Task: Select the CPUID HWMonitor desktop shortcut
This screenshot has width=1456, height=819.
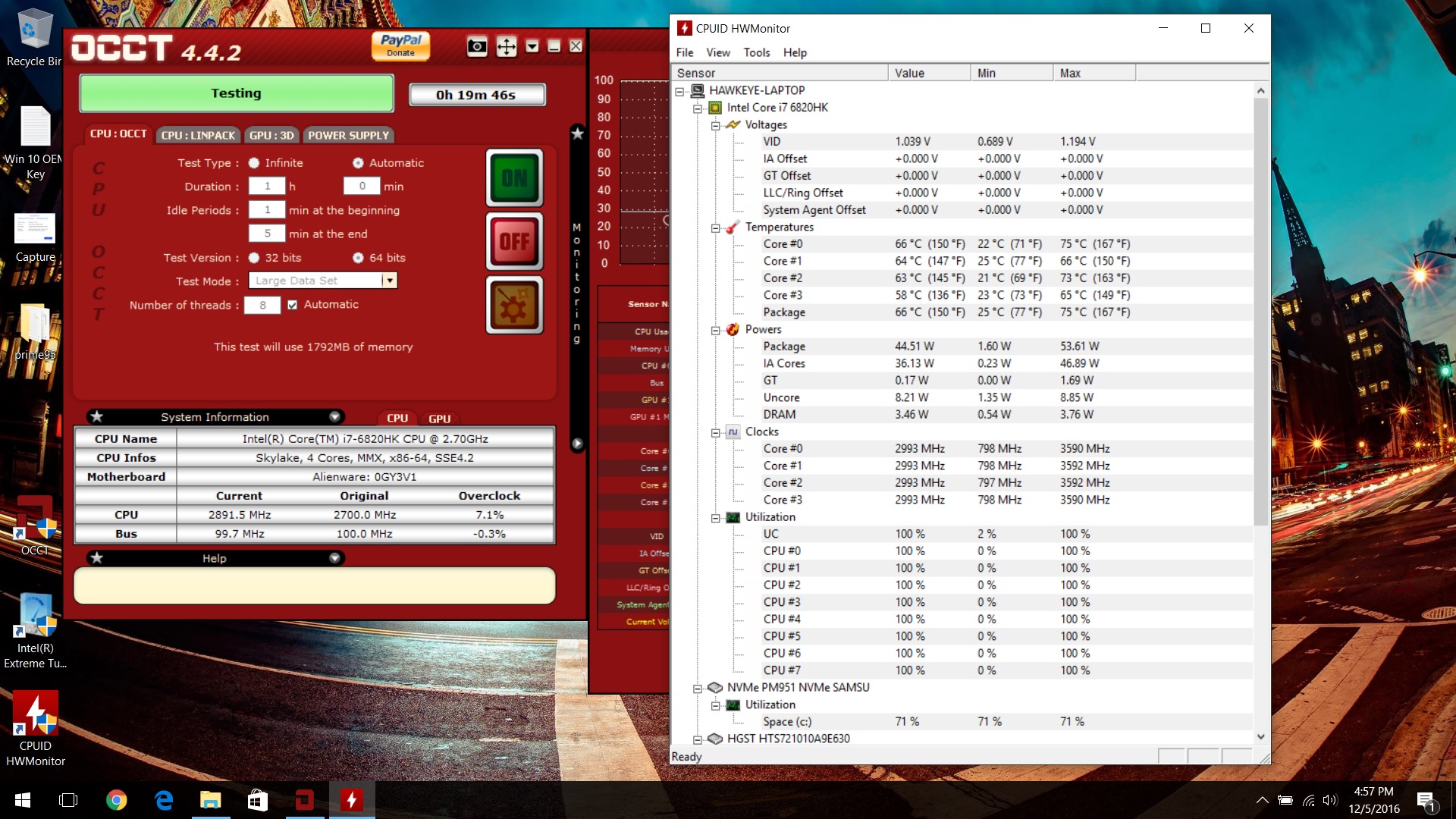Action: 36,730
